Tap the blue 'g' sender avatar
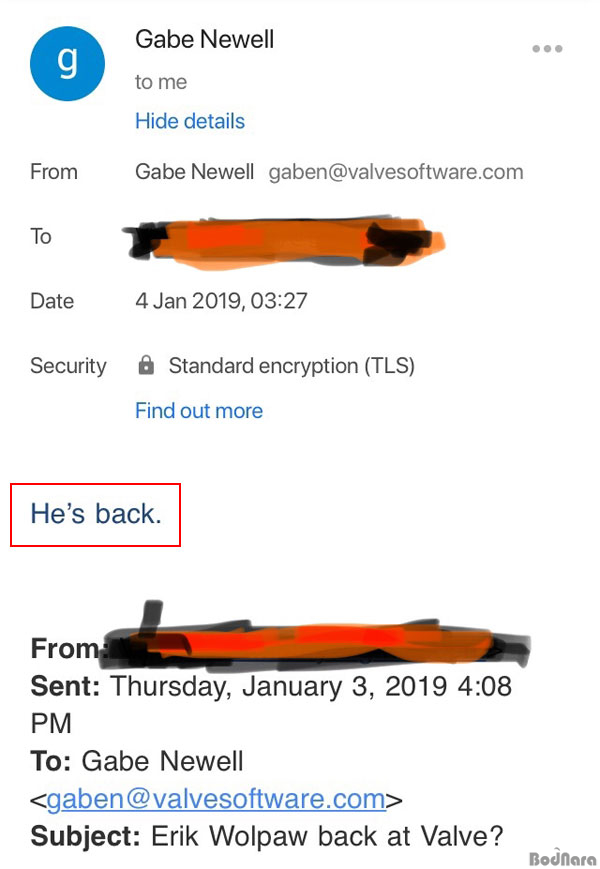This screenshot has height=869, width=600. pos(67,63)
